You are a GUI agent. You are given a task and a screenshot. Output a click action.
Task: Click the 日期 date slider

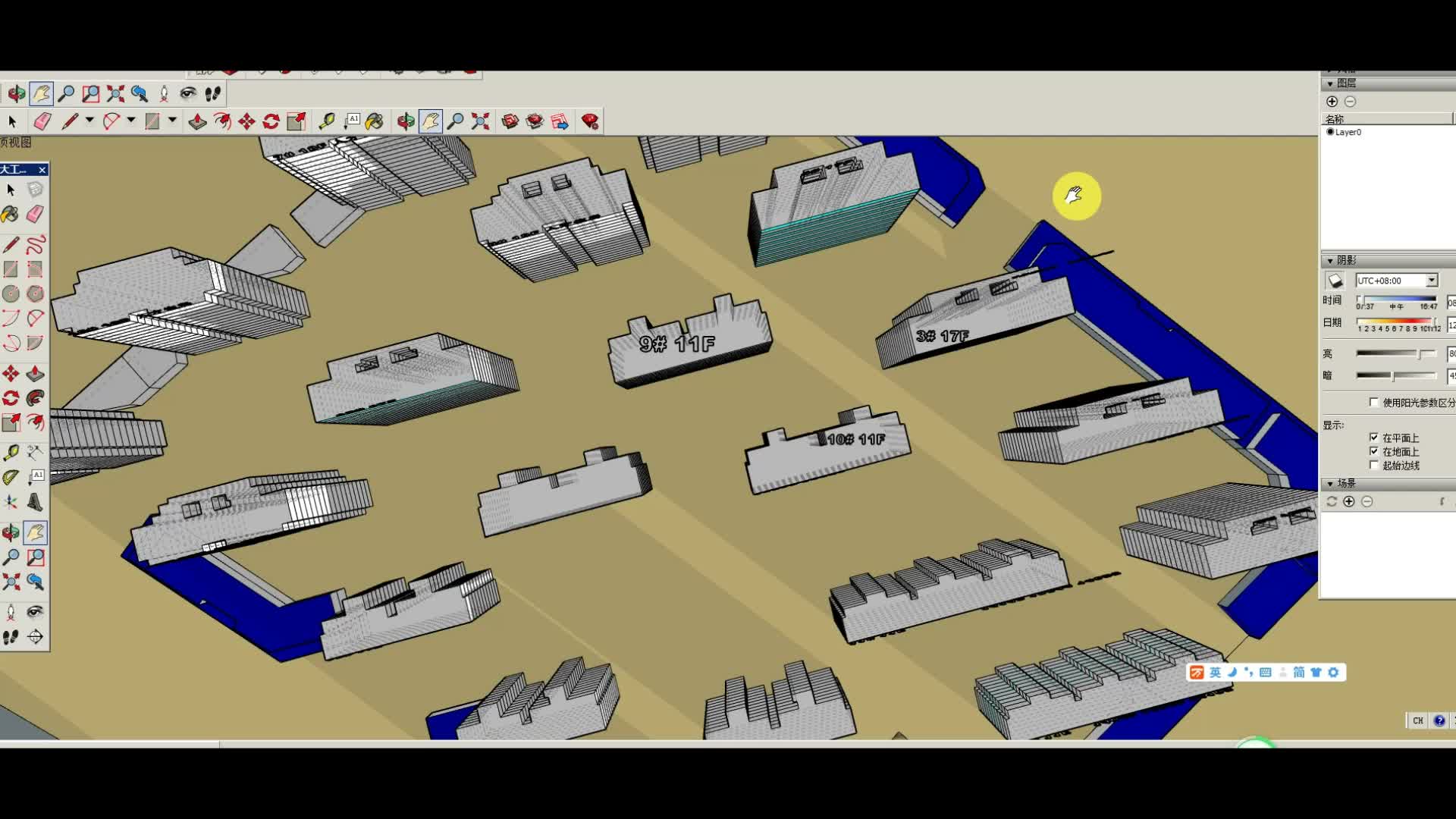(x=1397, y=321)
